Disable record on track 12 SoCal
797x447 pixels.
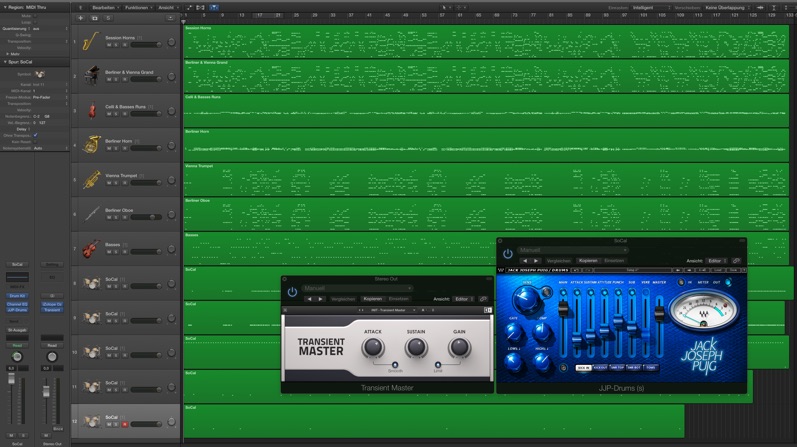[124, 424]
